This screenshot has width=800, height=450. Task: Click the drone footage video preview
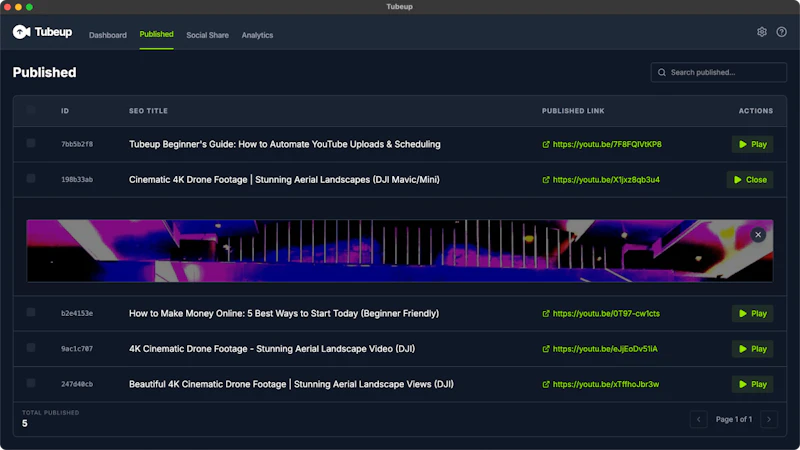click(399, 251)
